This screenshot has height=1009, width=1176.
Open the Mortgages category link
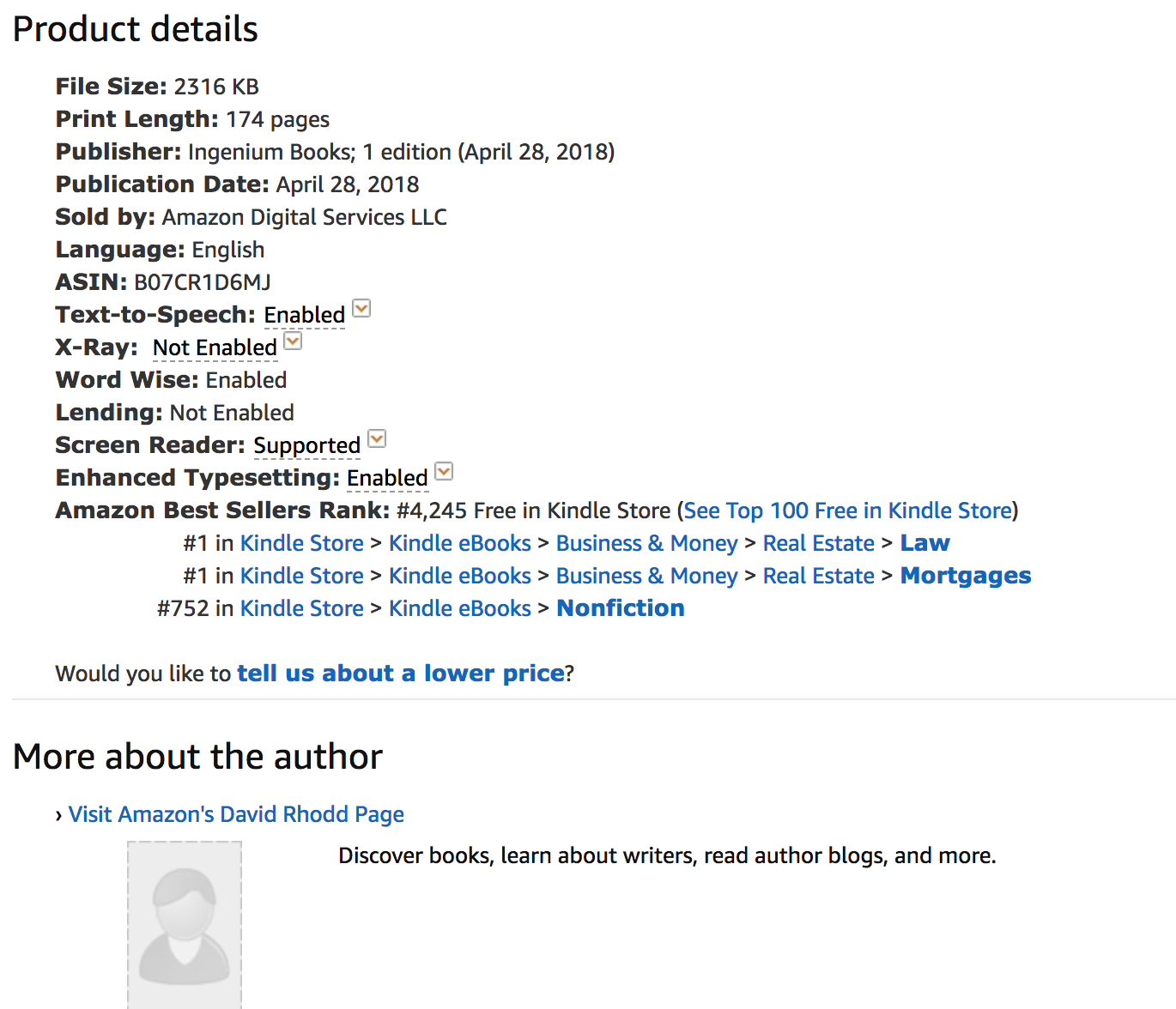click(965, 575)
